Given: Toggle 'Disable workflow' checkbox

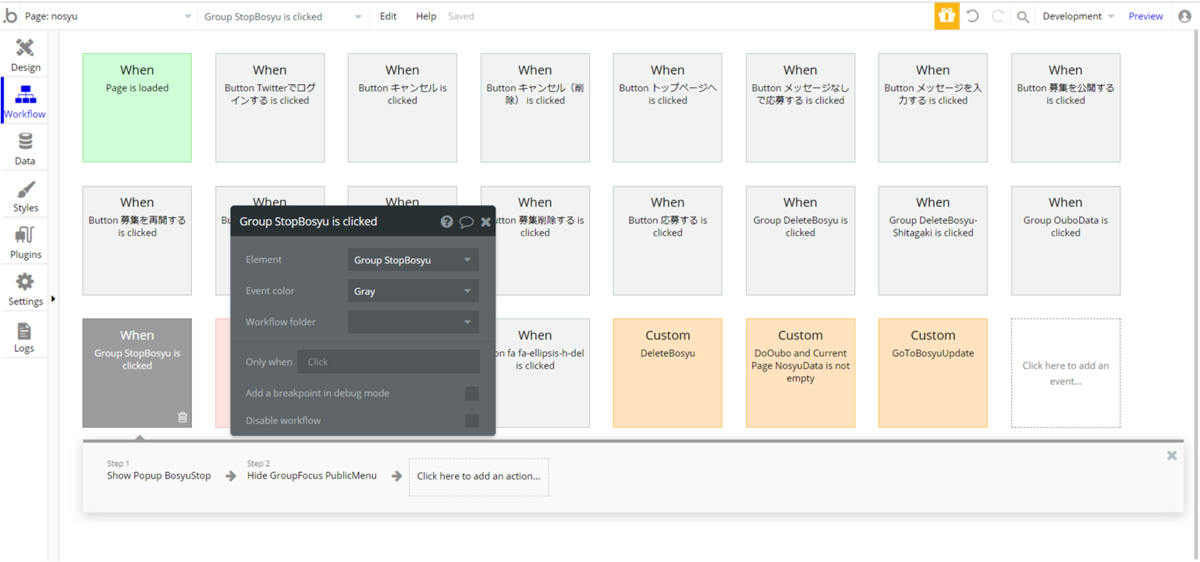Looking at the screenshot, I should [472, 420].
